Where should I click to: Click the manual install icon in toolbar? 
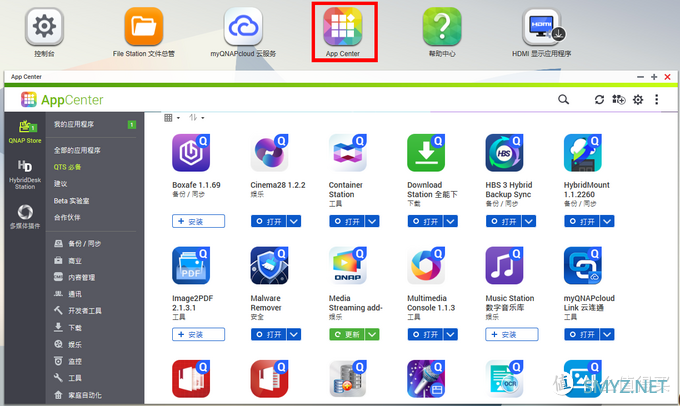pos(618,100)
